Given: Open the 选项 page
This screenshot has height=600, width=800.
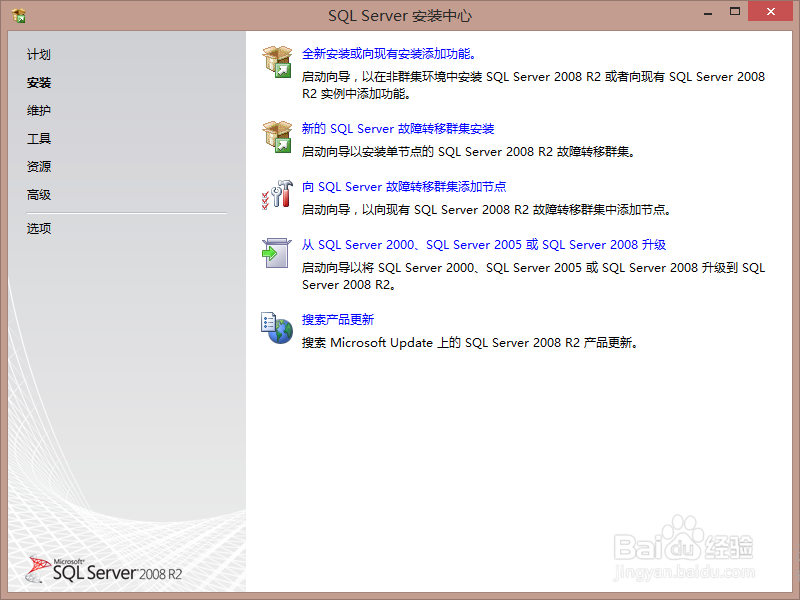Looking at the screenshot, I should [x=39, y=228].
